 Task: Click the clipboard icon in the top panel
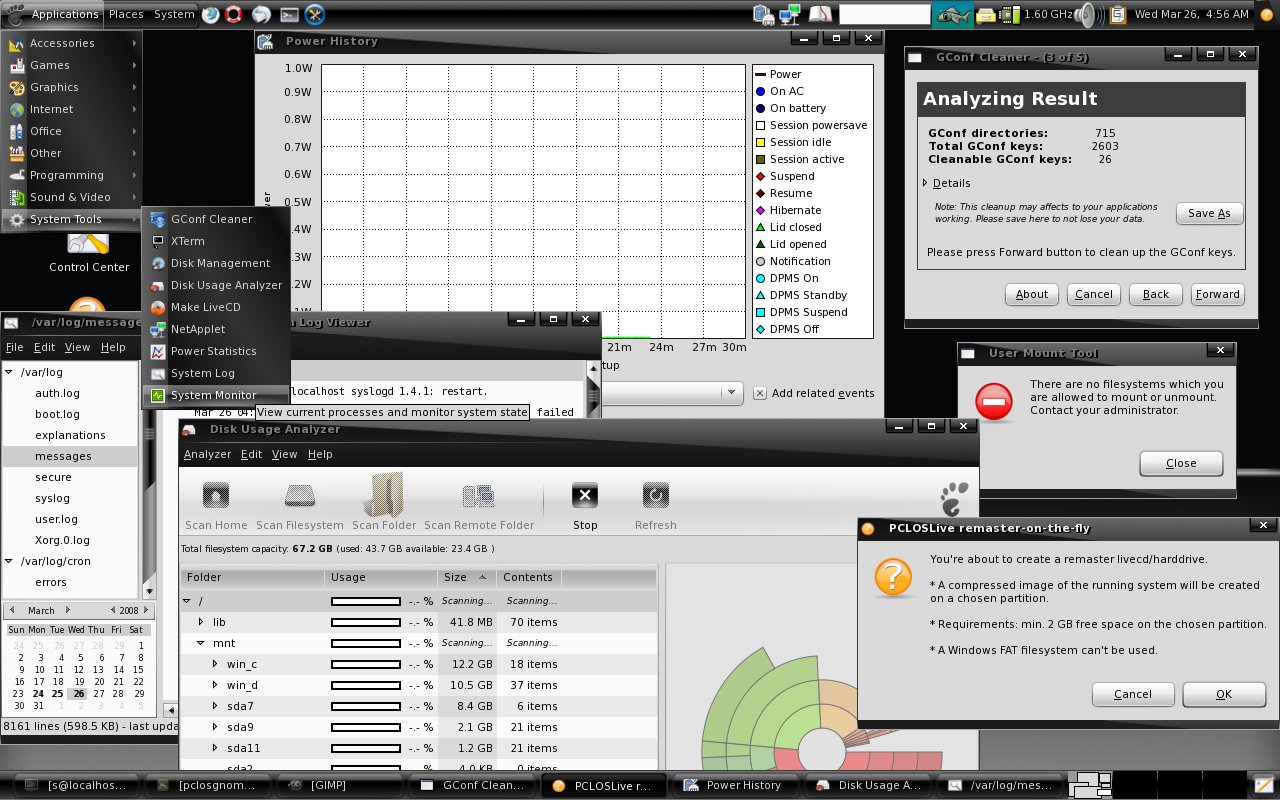click(1118, 14)
